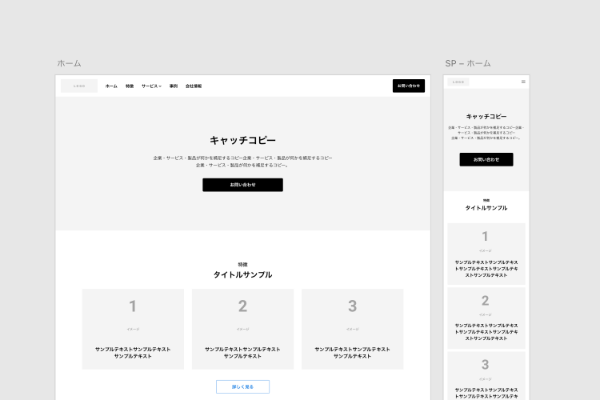Select sample text in SP card 2

[486, 332]
